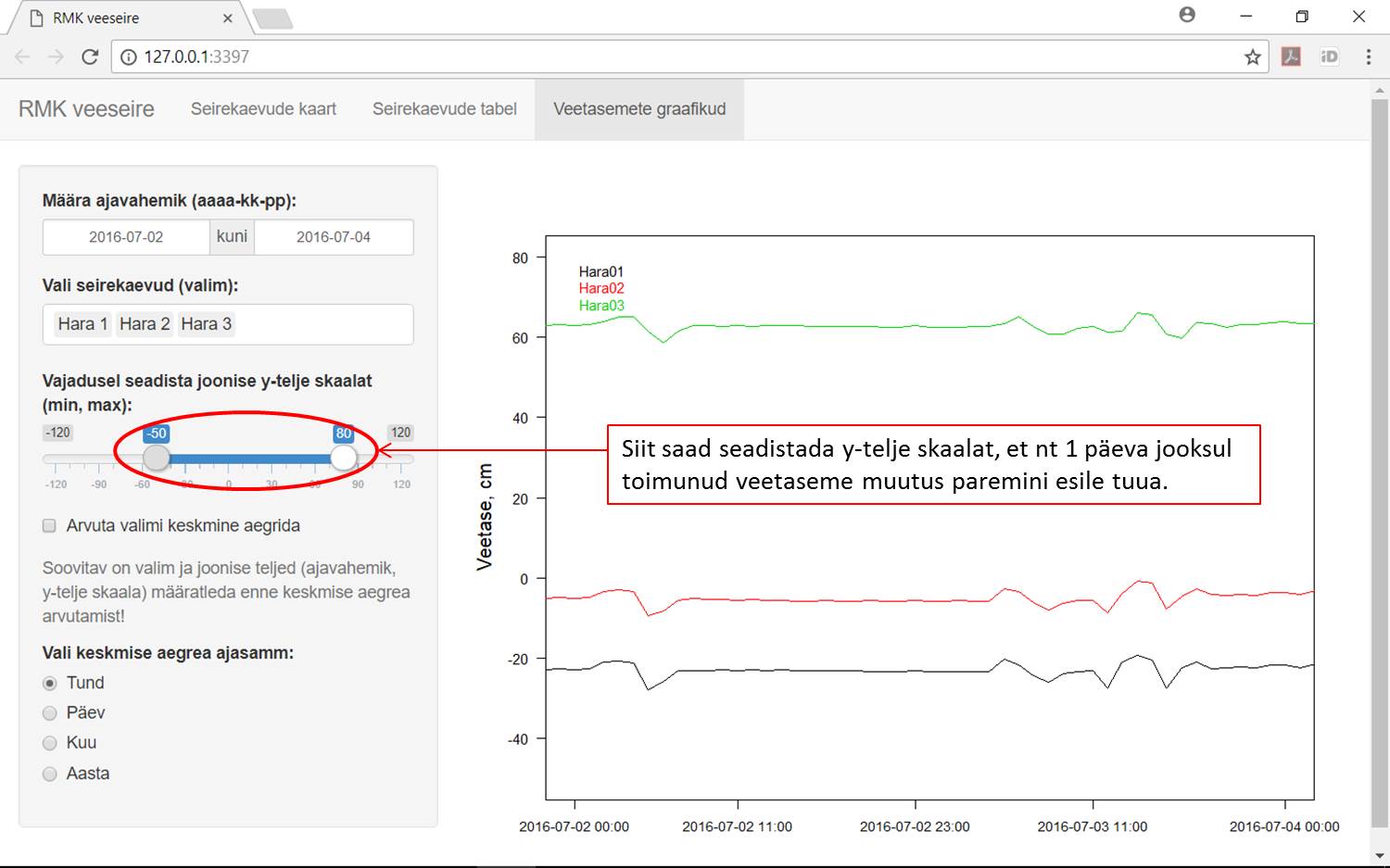Switch to Seirekaevude tabel tab
Viewport: 1390px width, 868px height.
tap(444, 109)
